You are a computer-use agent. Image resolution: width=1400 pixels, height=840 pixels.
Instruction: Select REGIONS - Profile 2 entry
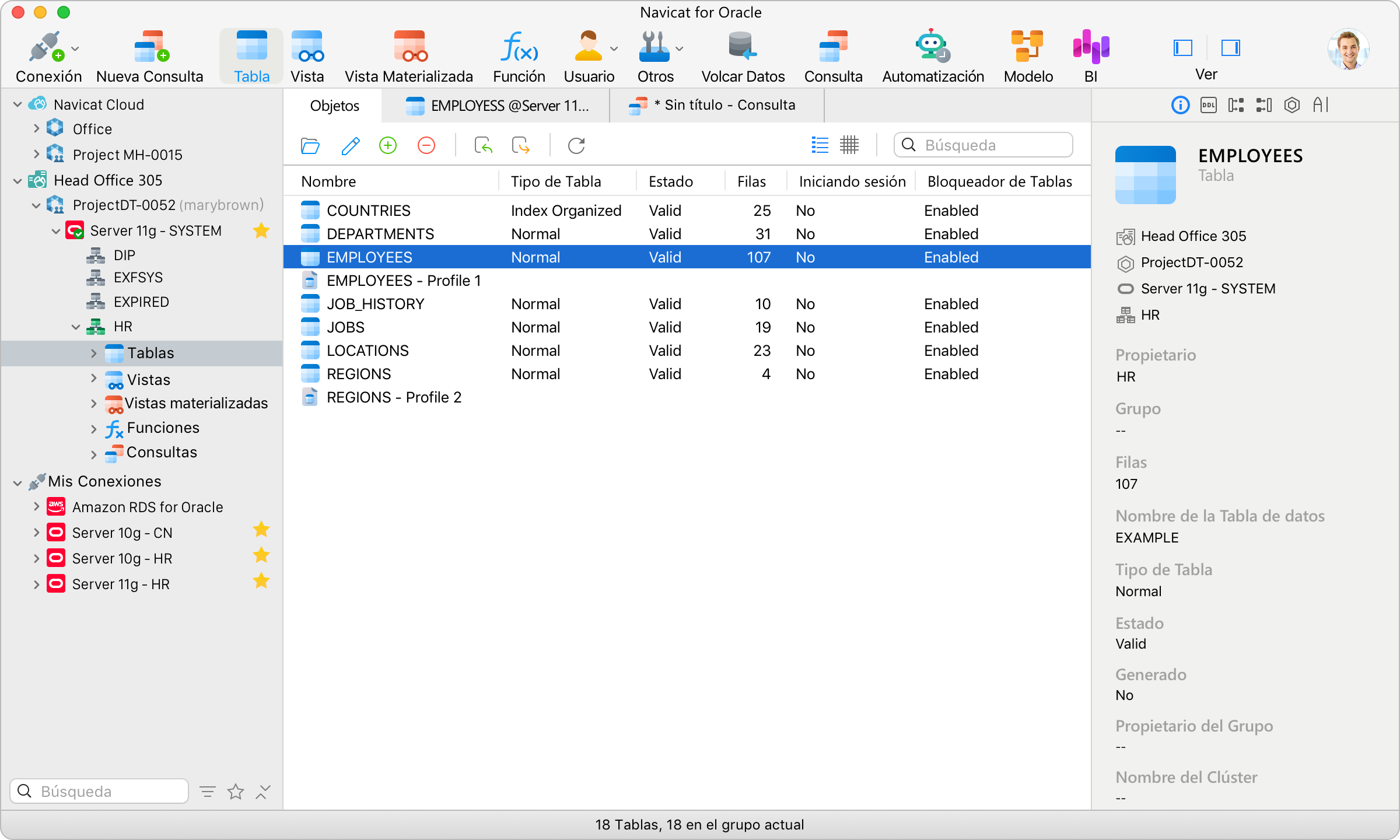point(687,397)
